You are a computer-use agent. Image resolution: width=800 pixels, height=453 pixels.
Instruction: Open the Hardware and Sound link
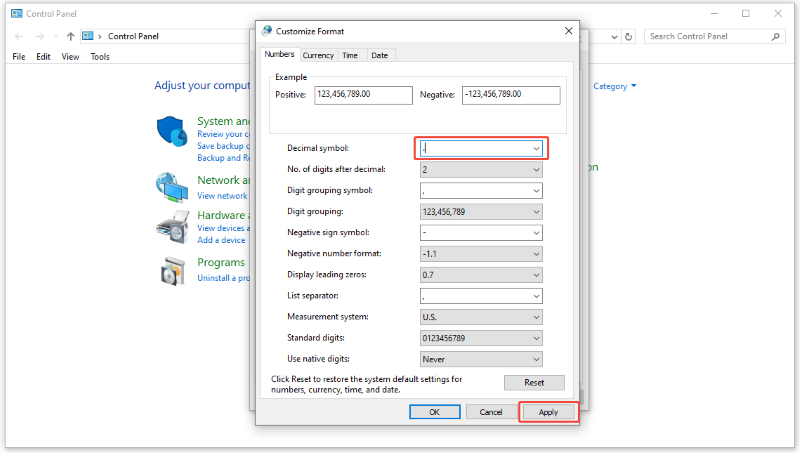pyautogui.click(x=223, y=215)
